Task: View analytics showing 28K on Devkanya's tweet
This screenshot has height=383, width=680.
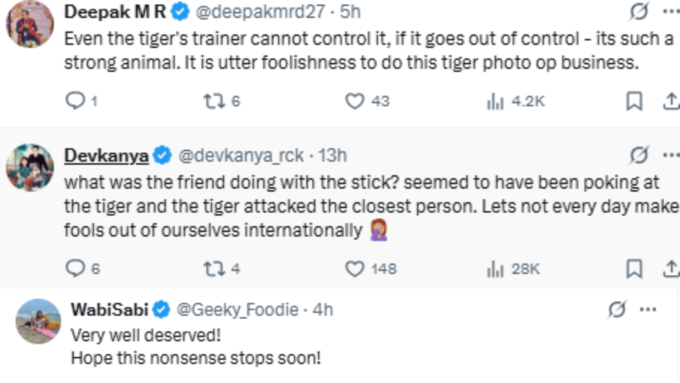Action: click(513, 269)
